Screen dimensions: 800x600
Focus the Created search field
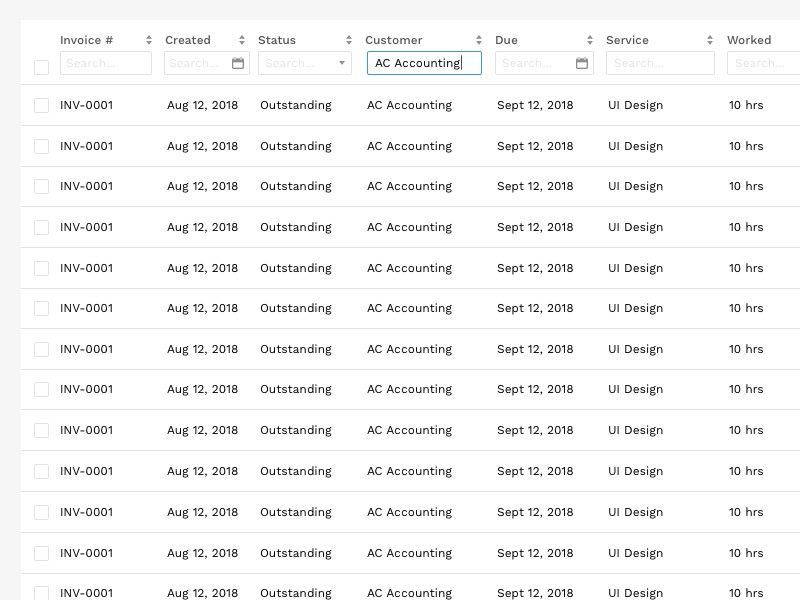(207, 63)
